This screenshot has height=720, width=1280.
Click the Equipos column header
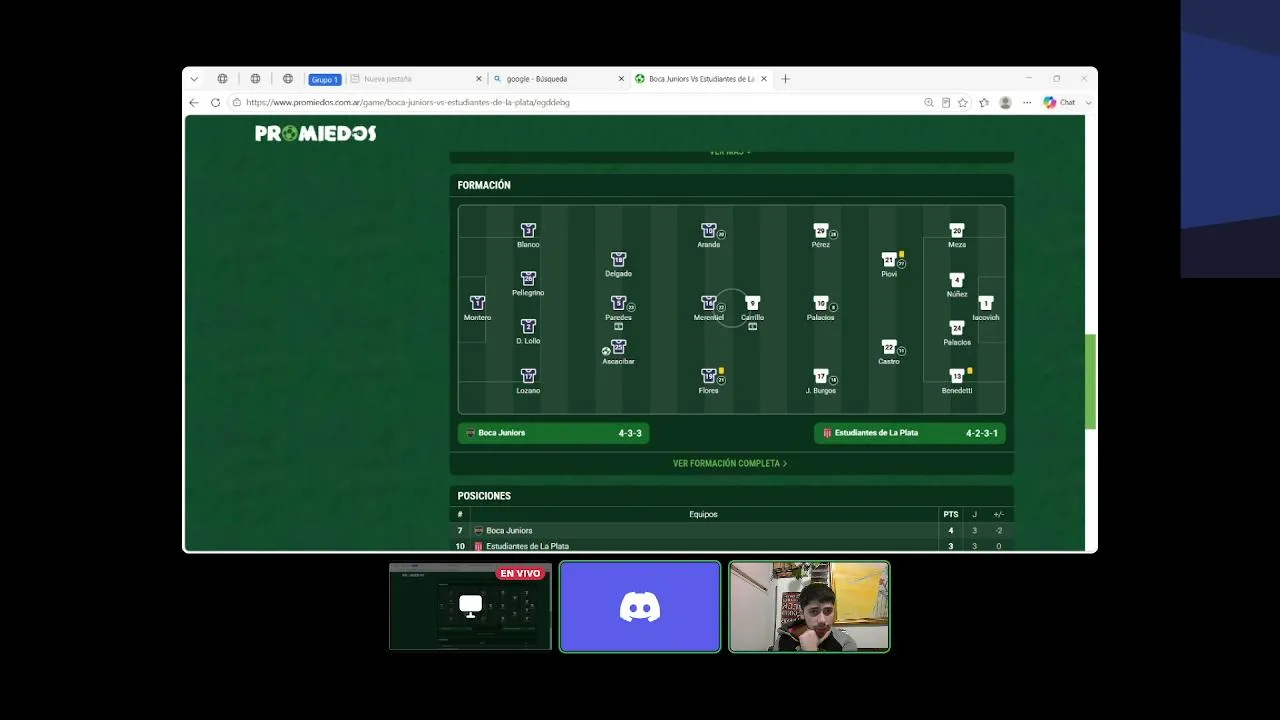pos(703,515)
